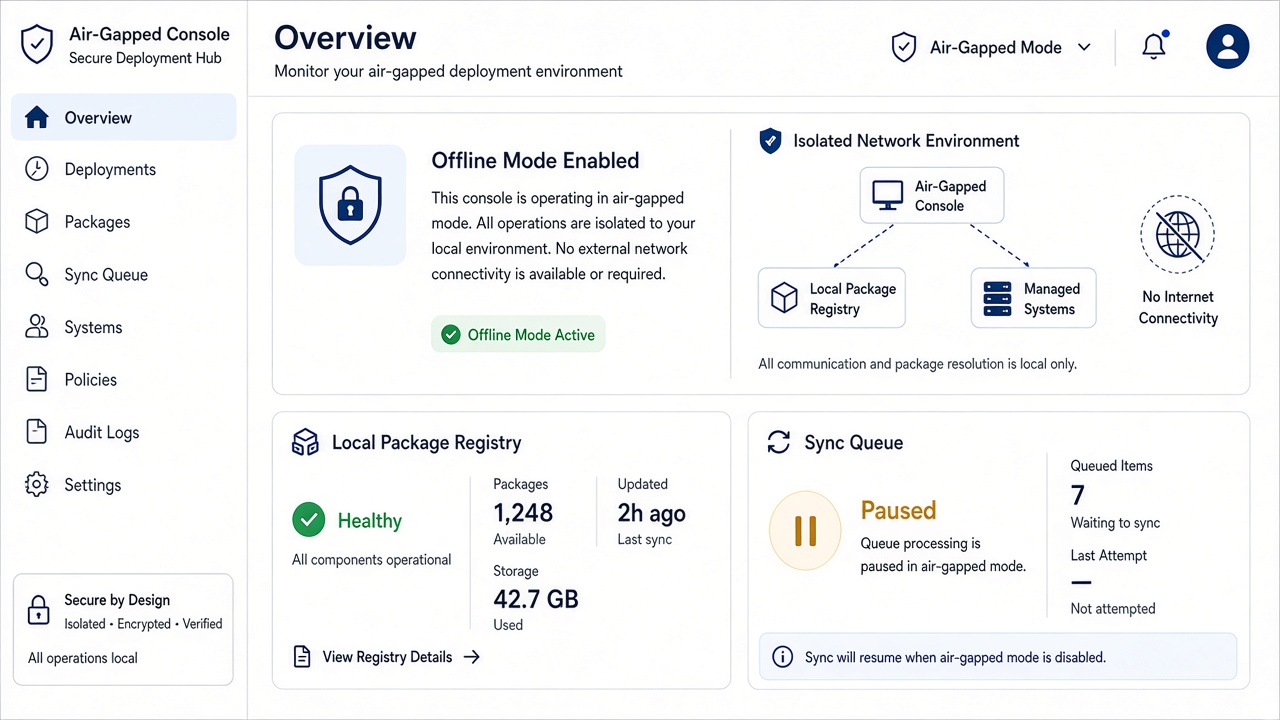The image size is (1280, 720).
Task: Go to the Overview page
Action: pos(124,118)
